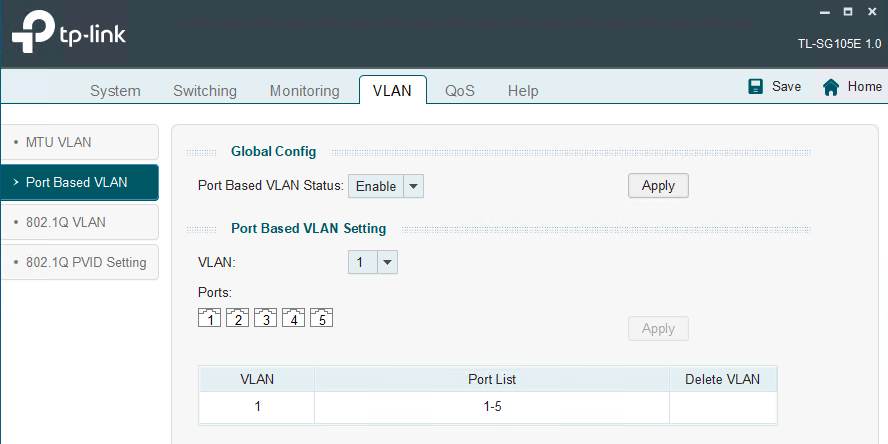This screenshot has width=888, height=444.
Task: Click the Home house icon
Action: point(830,87)
